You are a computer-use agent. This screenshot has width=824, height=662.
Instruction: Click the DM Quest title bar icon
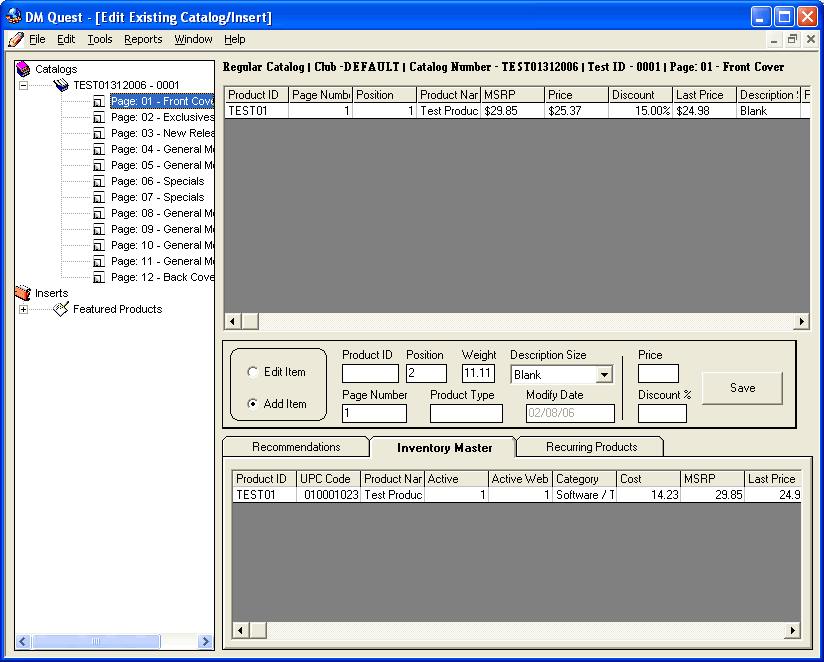click(x=14, y=17)
